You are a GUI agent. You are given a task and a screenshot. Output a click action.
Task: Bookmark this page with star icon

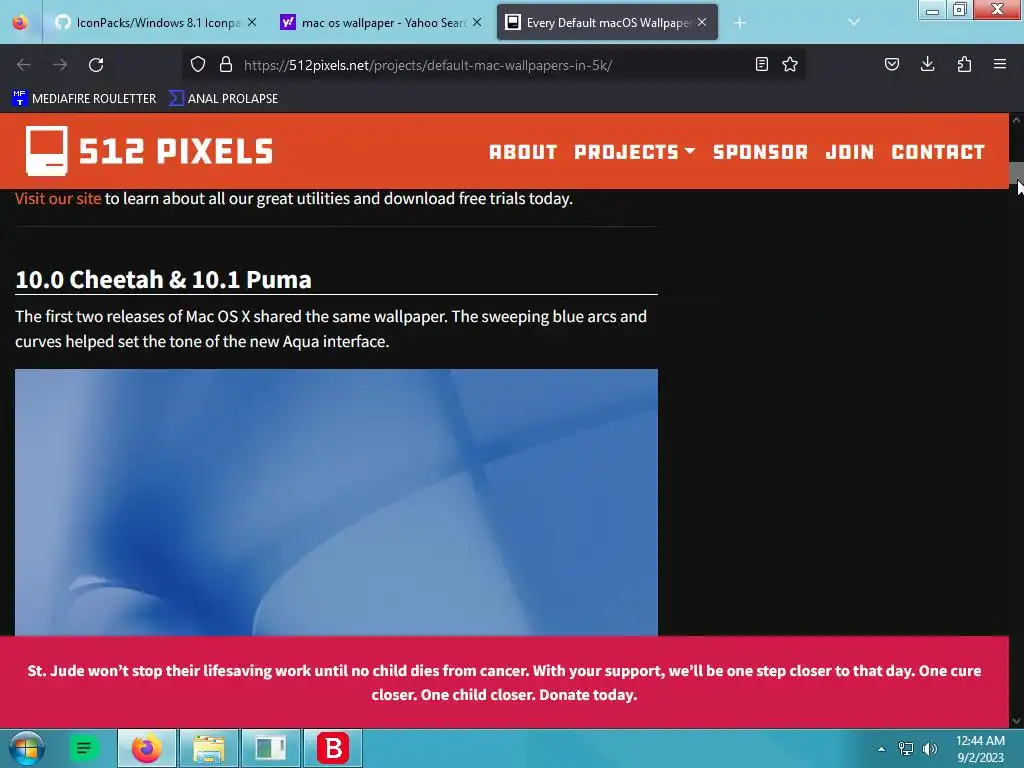pos(790,64)
